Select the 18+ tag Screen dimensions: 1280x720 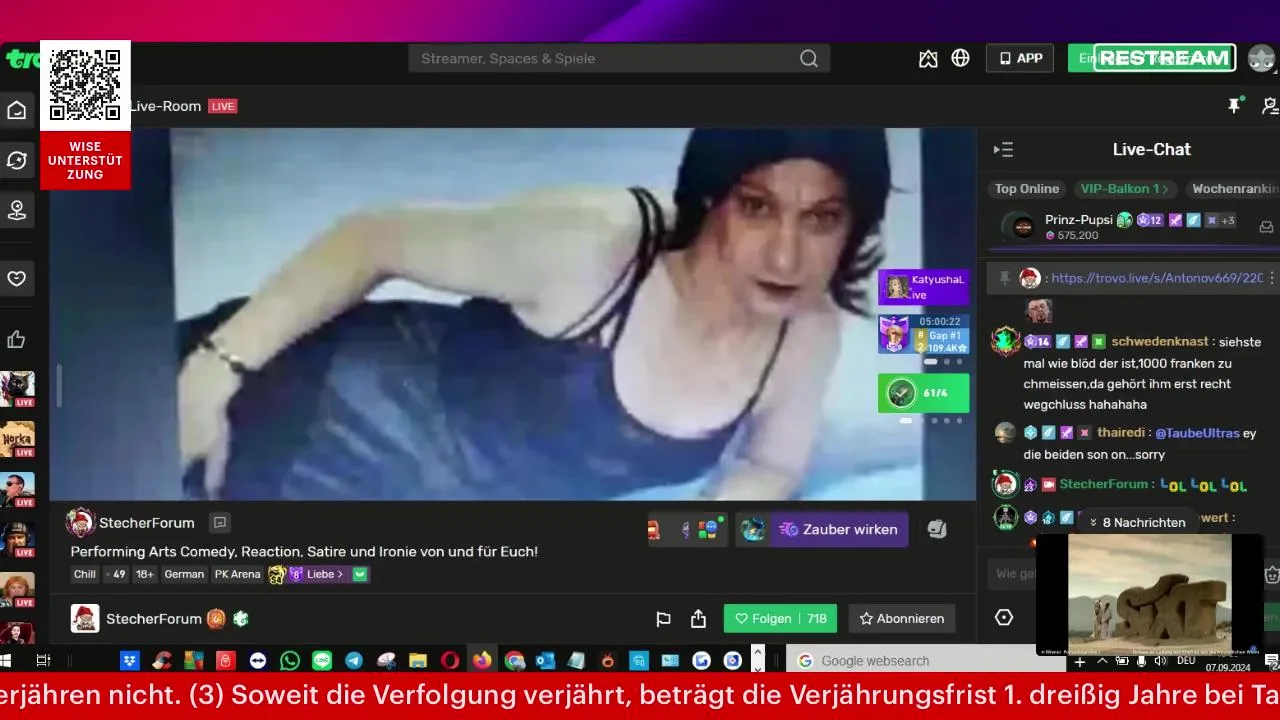tap(145, 574)
